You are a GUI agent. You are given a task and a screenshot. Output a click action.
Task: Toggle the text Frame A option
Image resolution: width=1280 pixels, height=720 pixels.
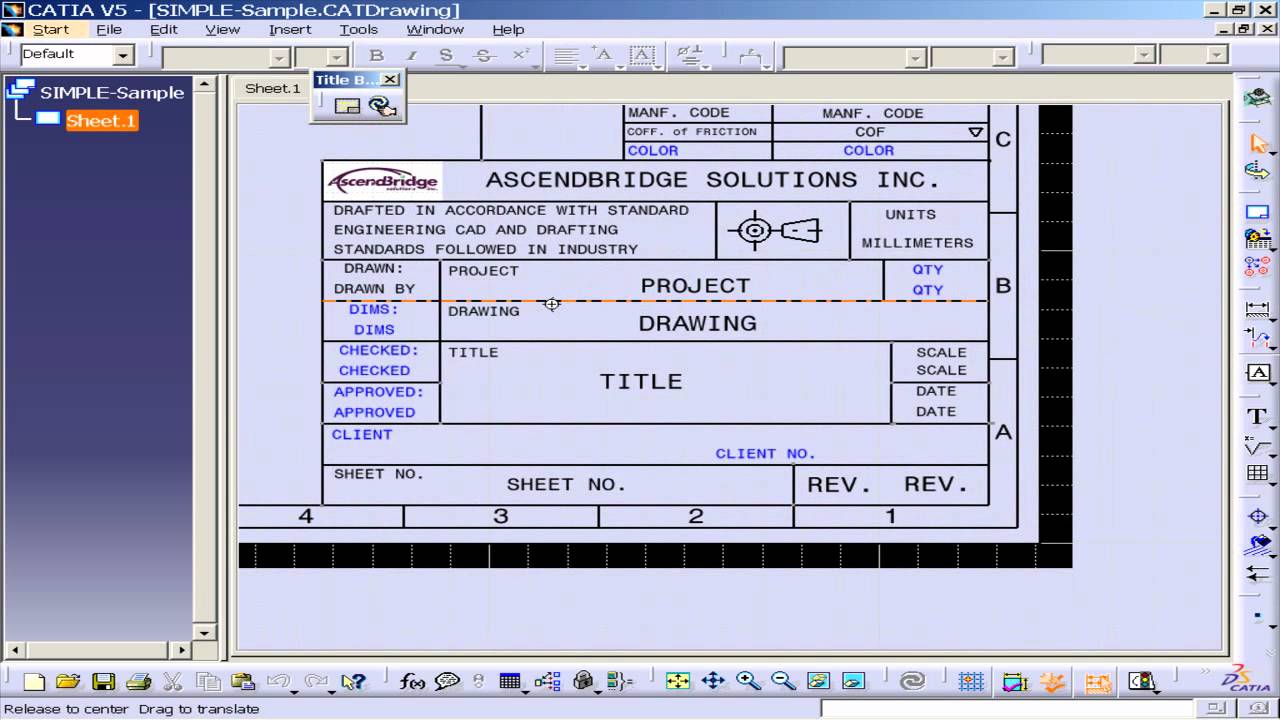[642, 56]
